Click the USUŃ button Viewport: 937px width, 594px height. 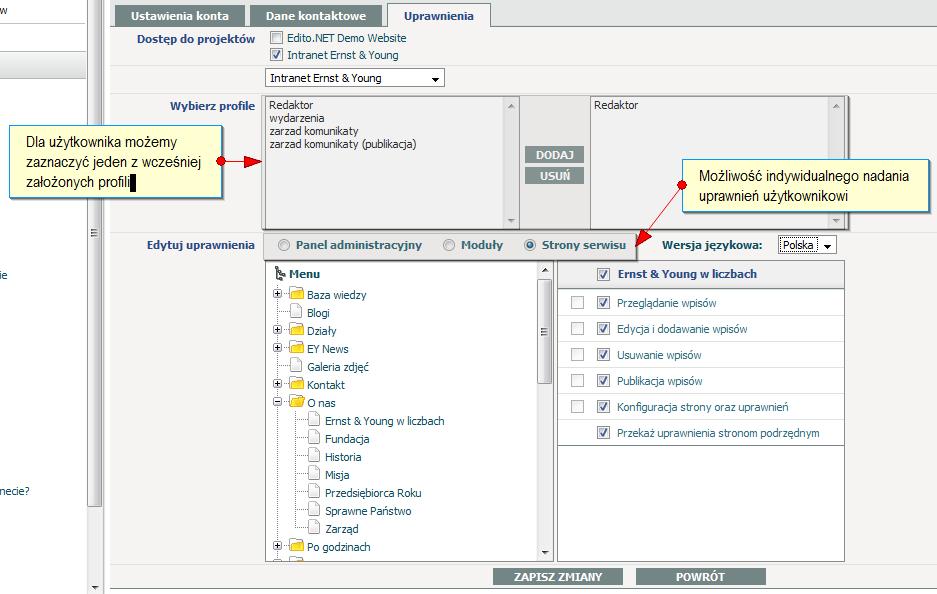555,176
